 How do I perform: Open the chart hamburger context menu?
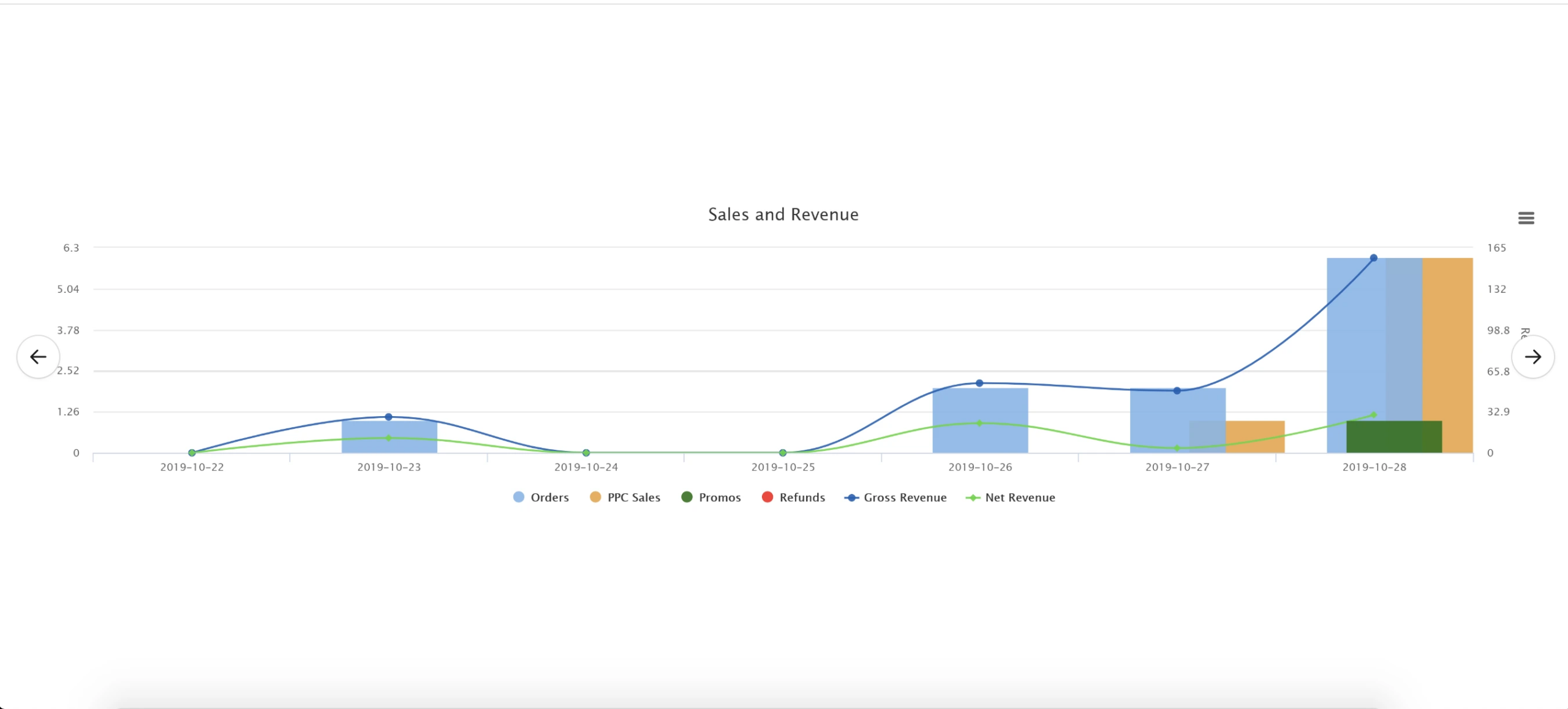coord(1526,218)
